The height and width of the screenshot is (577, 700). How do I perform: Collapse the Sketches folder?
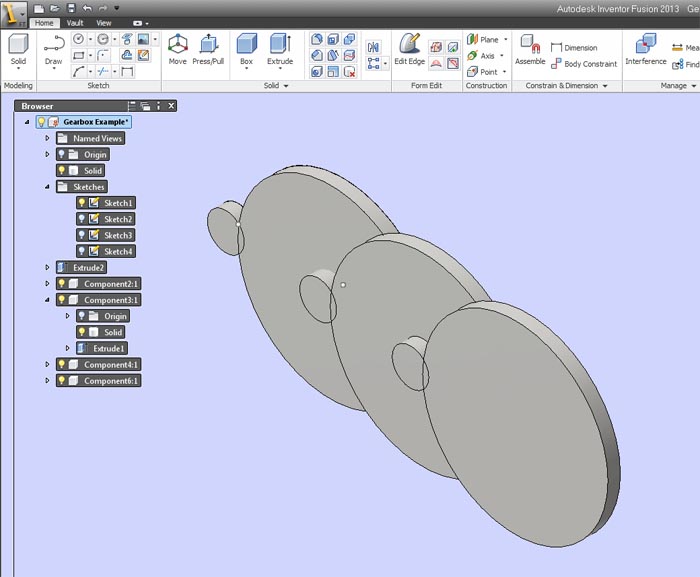coord(47,187)
